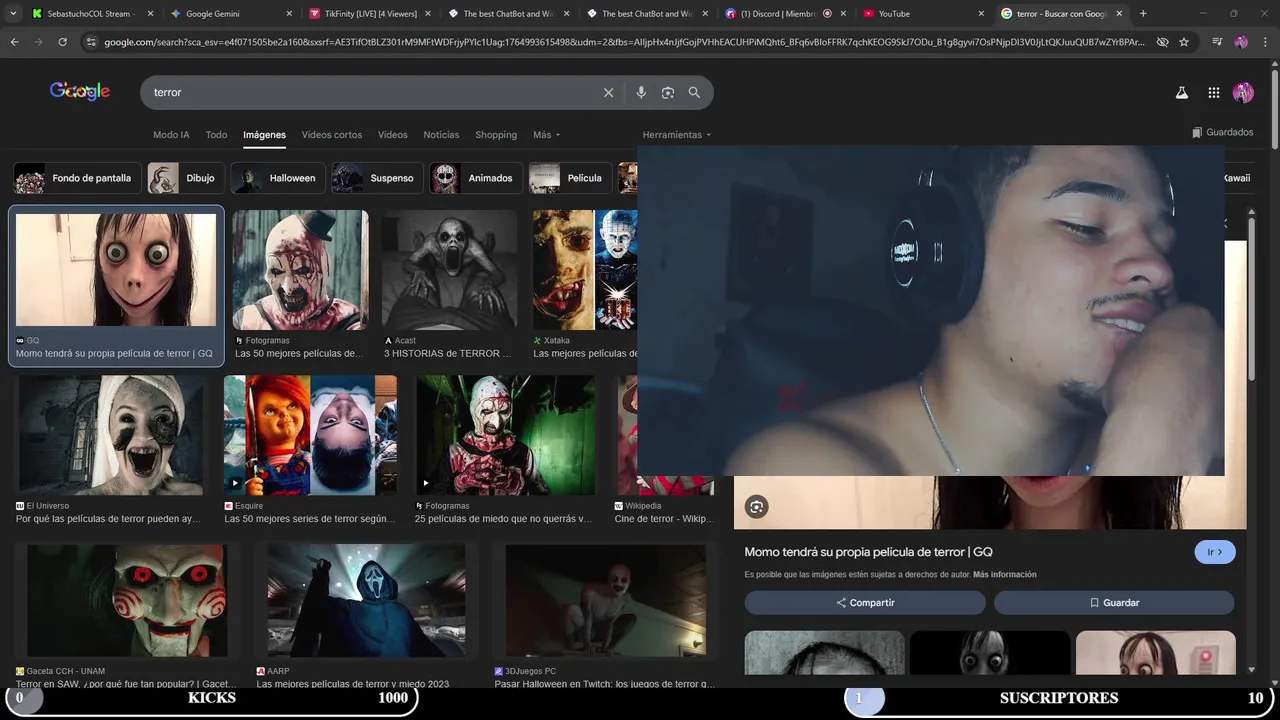1280x720 pixels.
Task: Select the Todo results tab
Action: tap(216, 135)
